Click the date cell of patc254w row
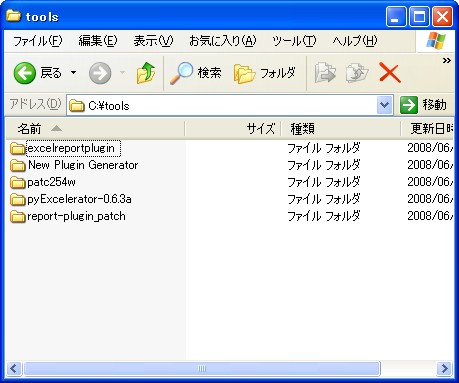459x383 pixels. [x=430, y=182]
